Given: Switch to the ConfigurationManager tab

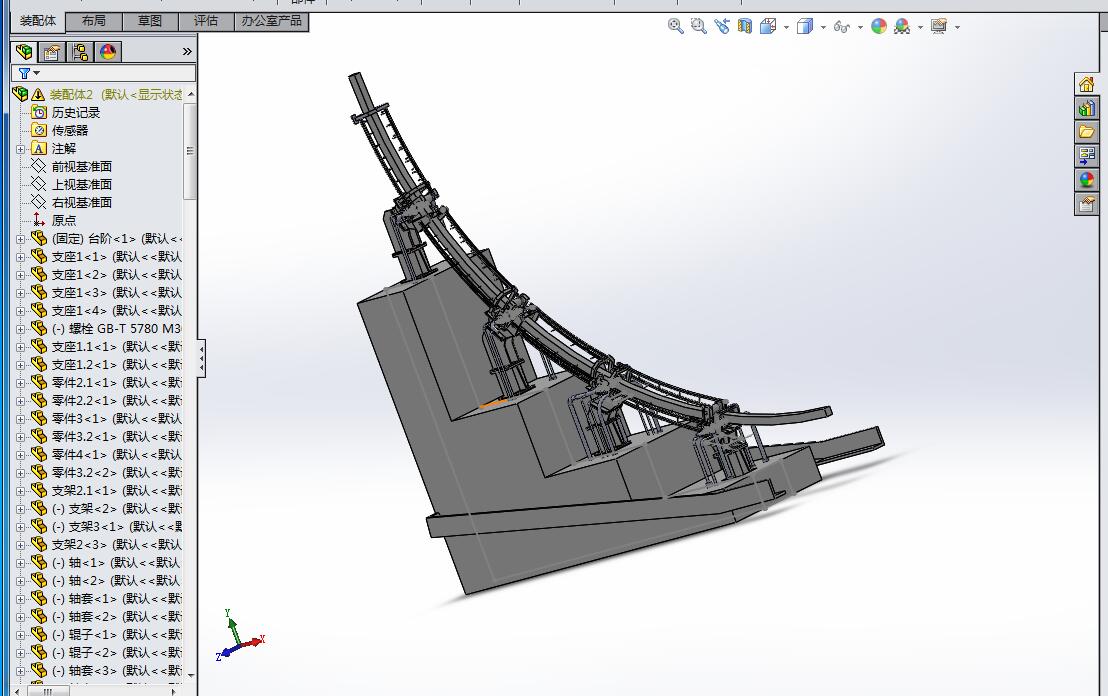Looking at the screenshot, I should [80, 52].
